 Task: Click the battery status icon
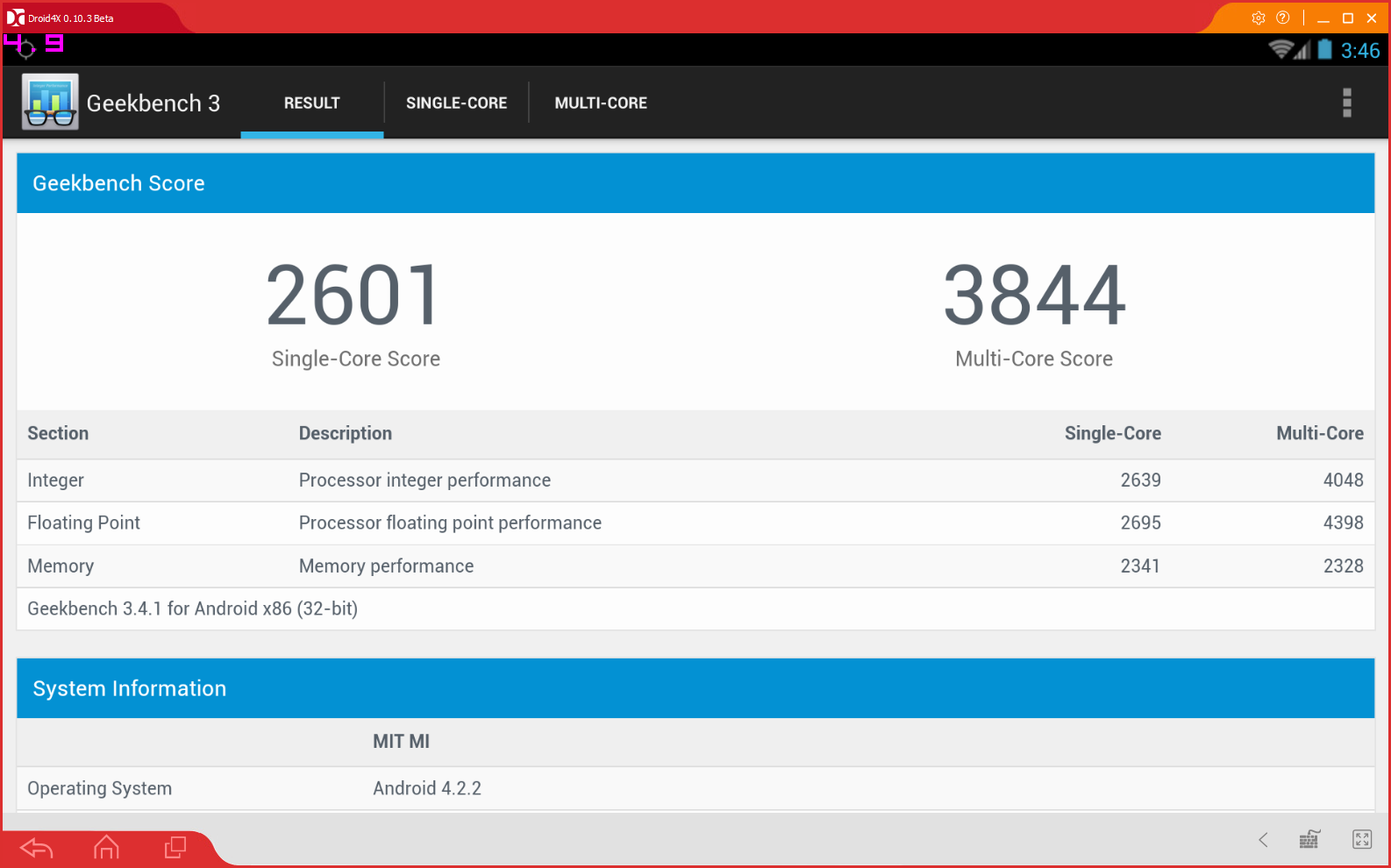coord(1324,49)
